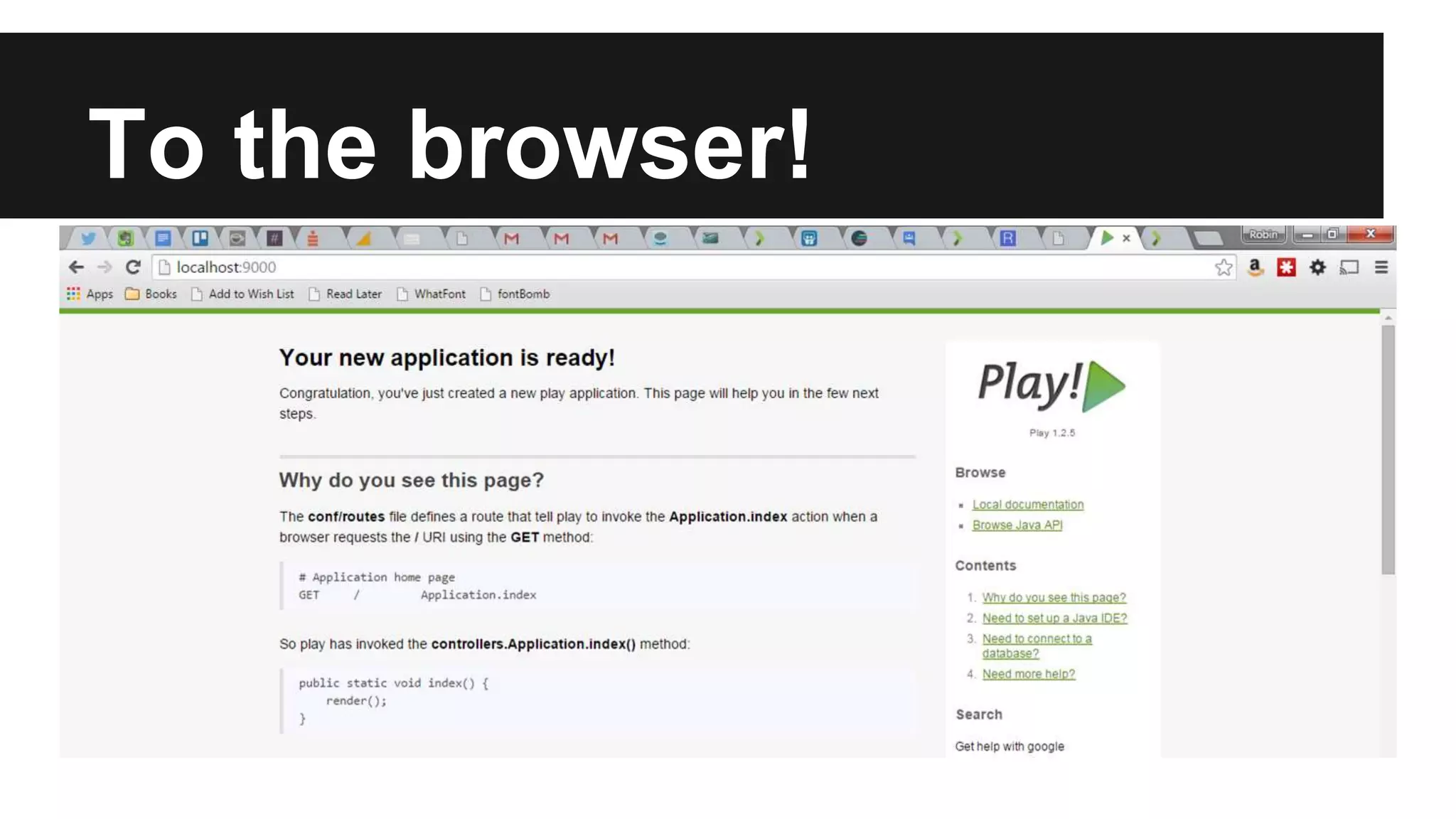The height and width of the screenshot is (819, 1456).
Task: Run the WhatFont bookmarklet
Action: [x=432, y=294]
